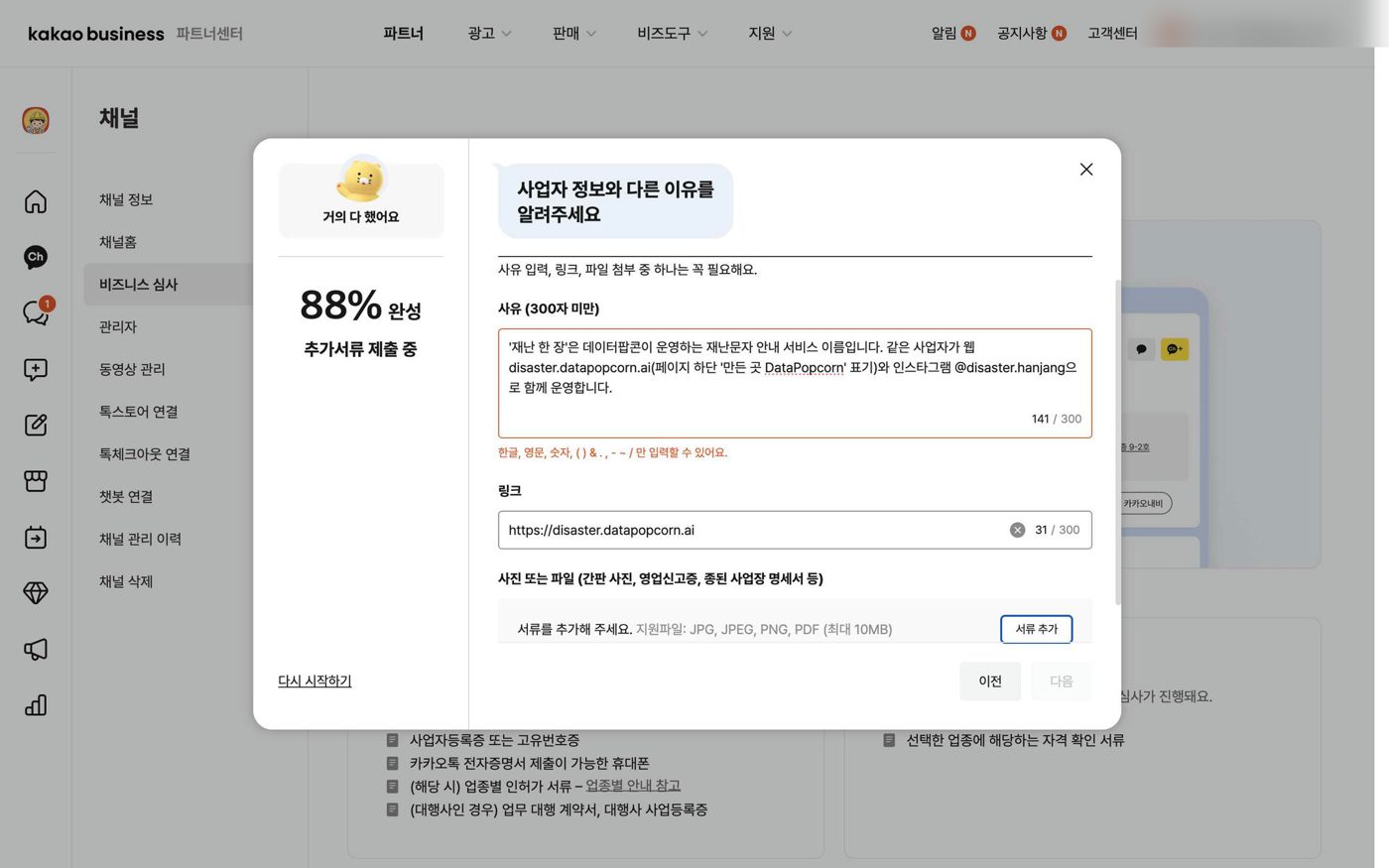This screenshot has width=1389, height=868.
Task: Click the 이전 button
Action: tap(990, 682)
